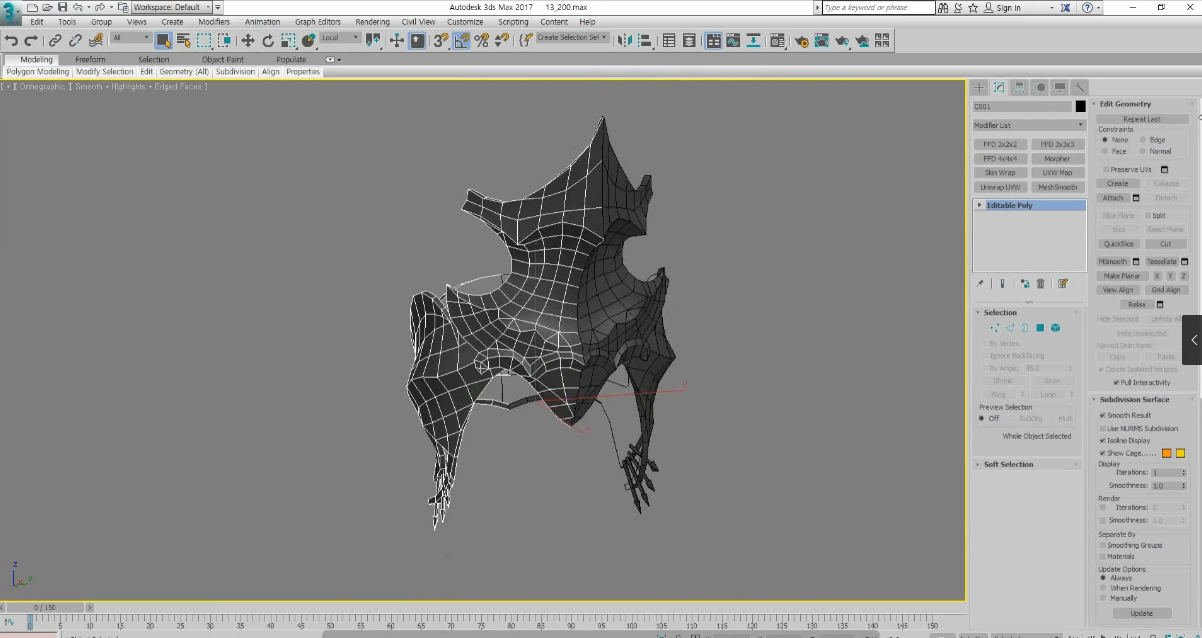The height and width of the screenshot is (638, 1202).
Task: Click the Remove Modifier trash icon
Action: pos(1040,283)
